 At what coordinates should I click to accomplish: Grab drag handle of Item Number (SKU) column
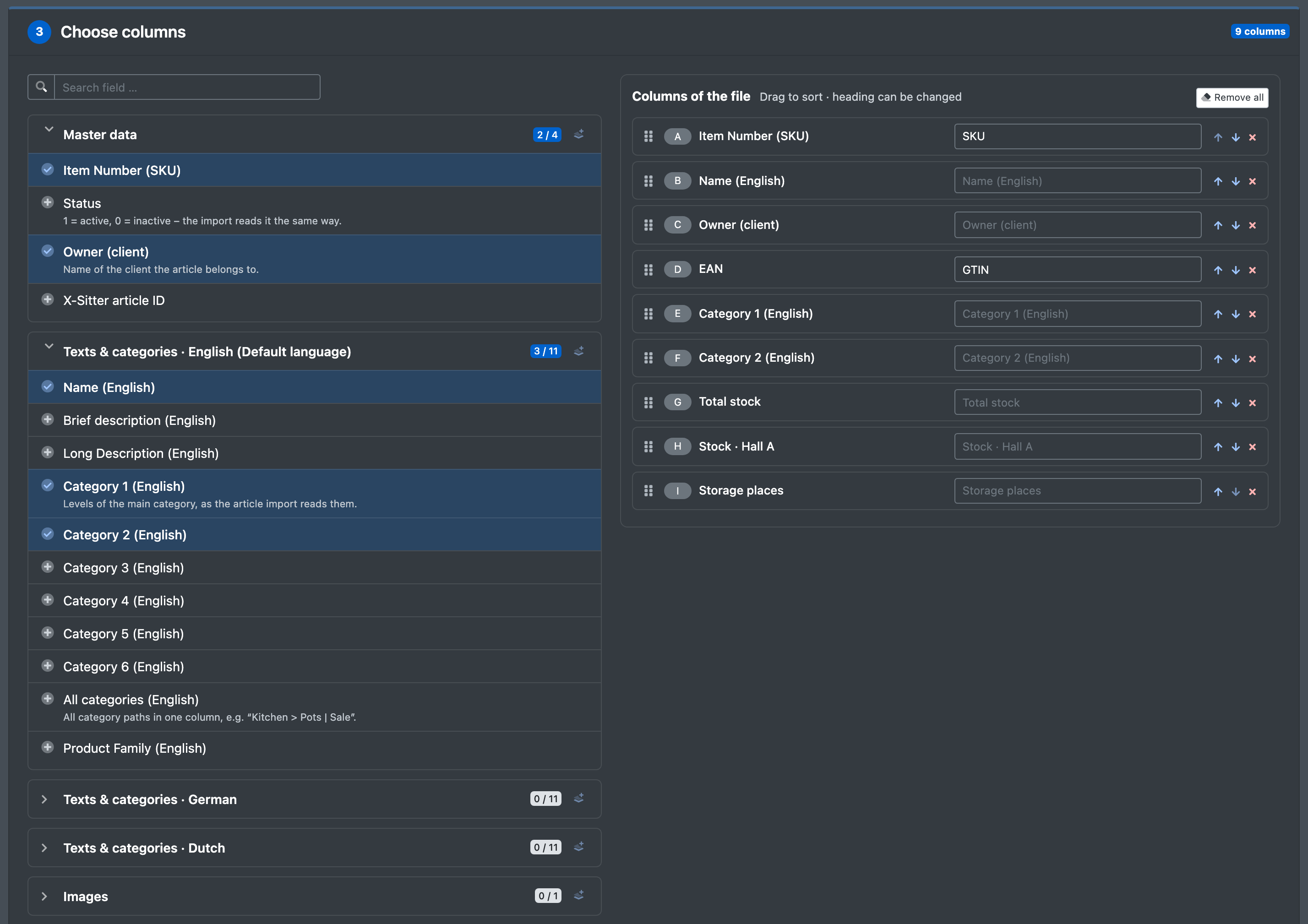click(649, 136)
